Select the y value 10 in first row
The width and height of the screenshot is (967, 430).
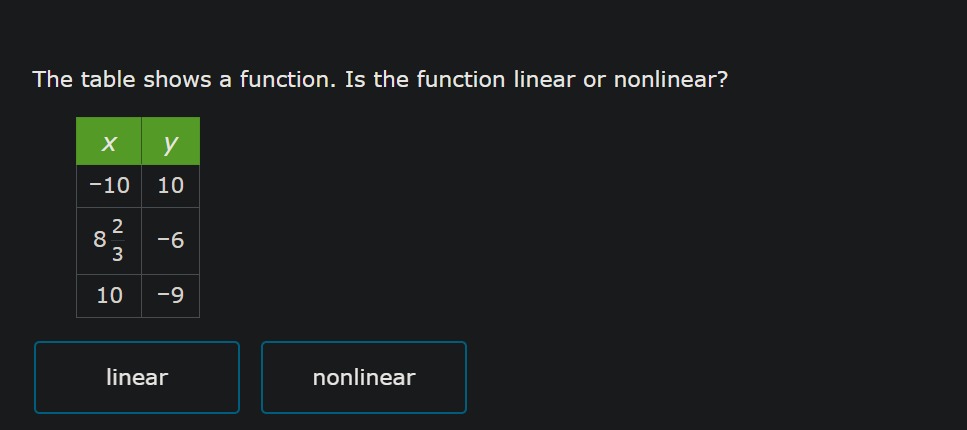tap(170, 186)
